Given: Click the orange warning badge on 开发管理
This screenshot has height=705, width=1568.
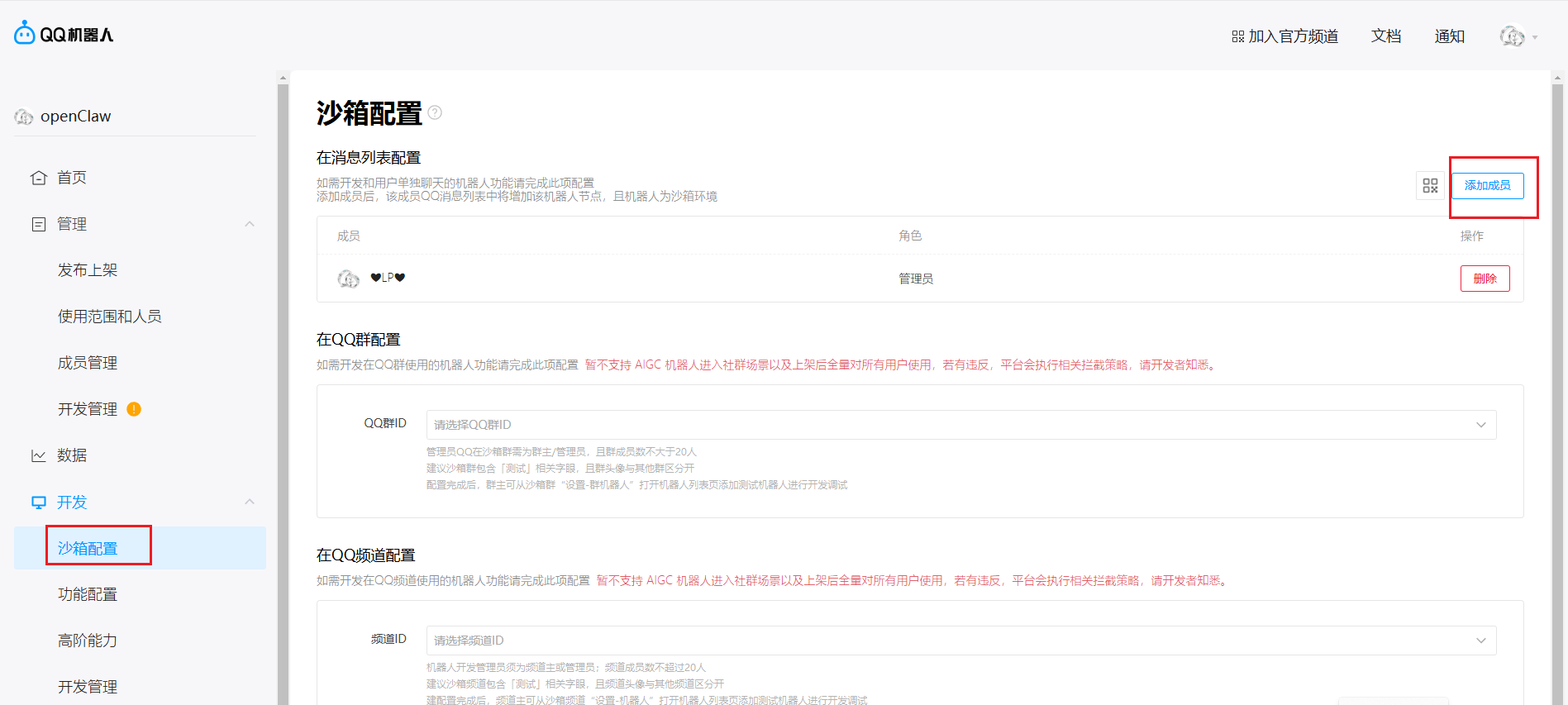Looking at the screenshot, I should tap(134, 409).
